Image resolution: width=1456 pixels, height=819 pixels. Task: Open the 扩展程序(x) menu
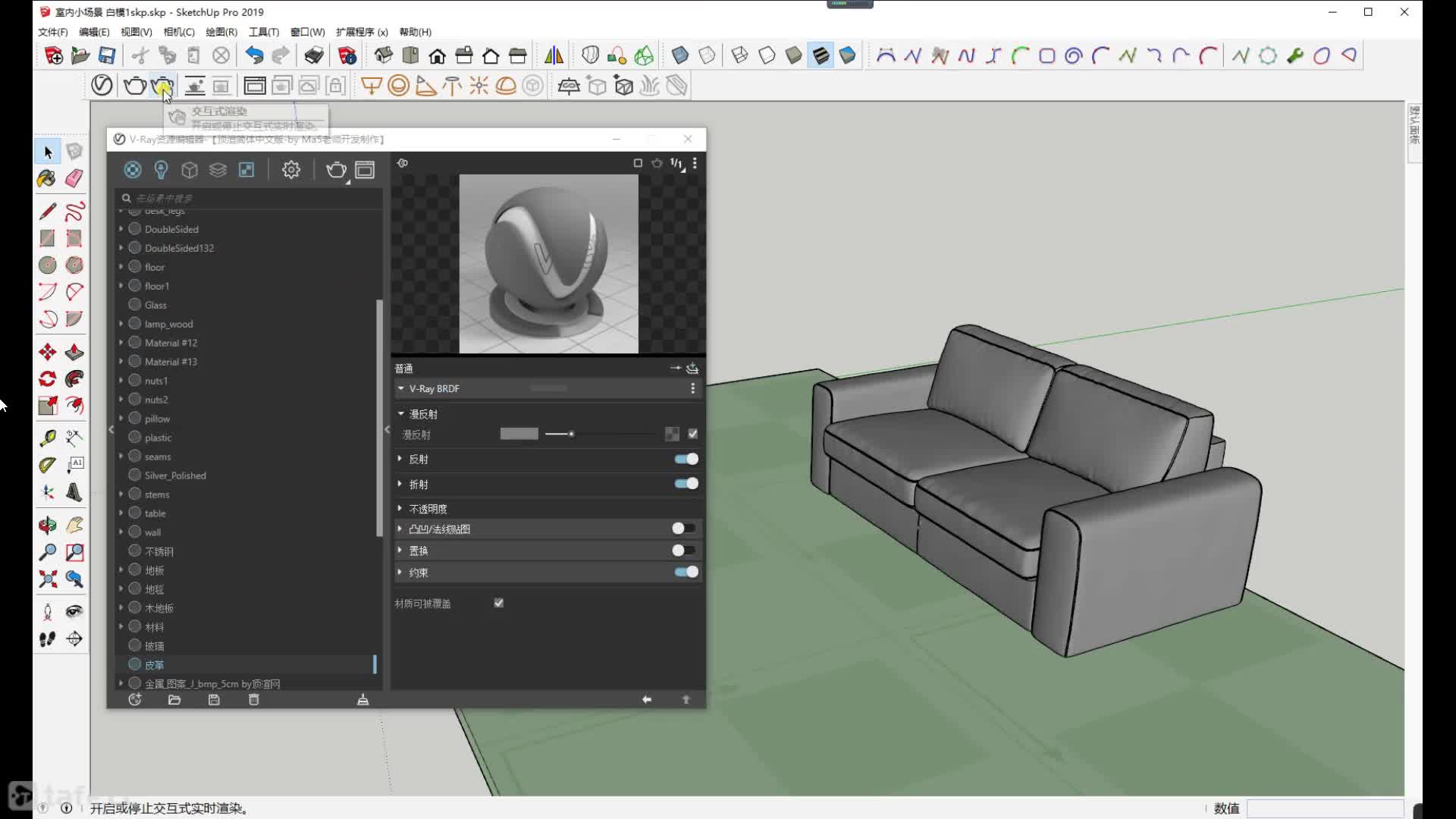(x=362, y=32)
